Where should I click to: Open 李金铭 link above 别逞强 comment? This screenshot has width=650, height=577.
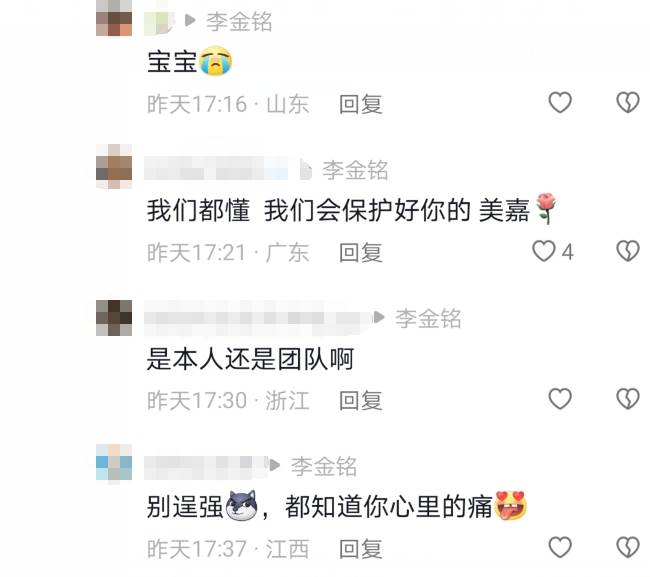coord(324,466)
